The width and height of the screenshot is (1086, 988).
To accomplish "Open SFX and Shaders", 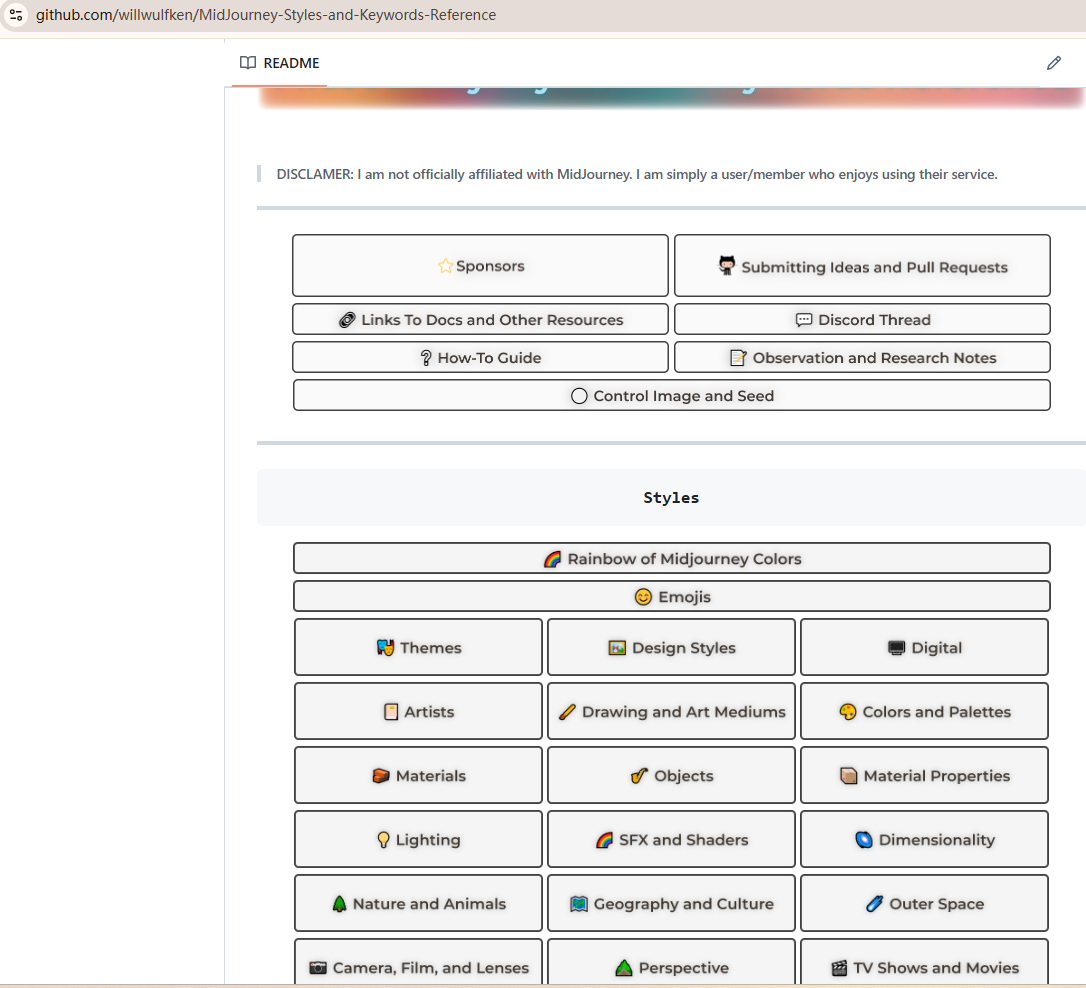I will pyautogui.click(x=671, y=839).
